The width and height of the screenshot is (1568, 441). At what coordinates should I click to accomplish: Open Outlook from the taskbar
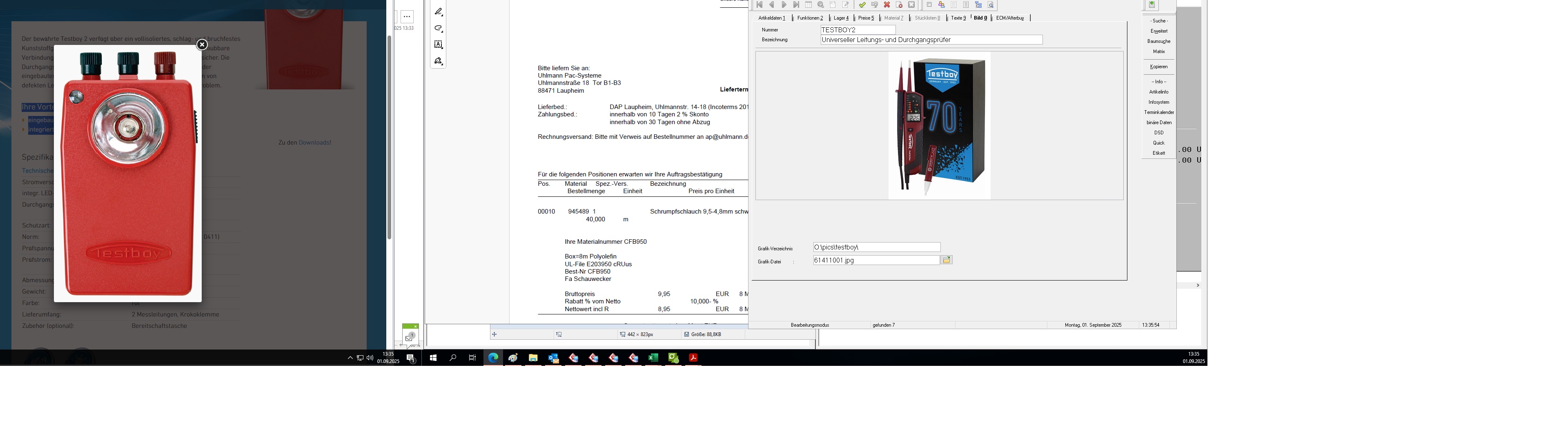coord(553,358)
